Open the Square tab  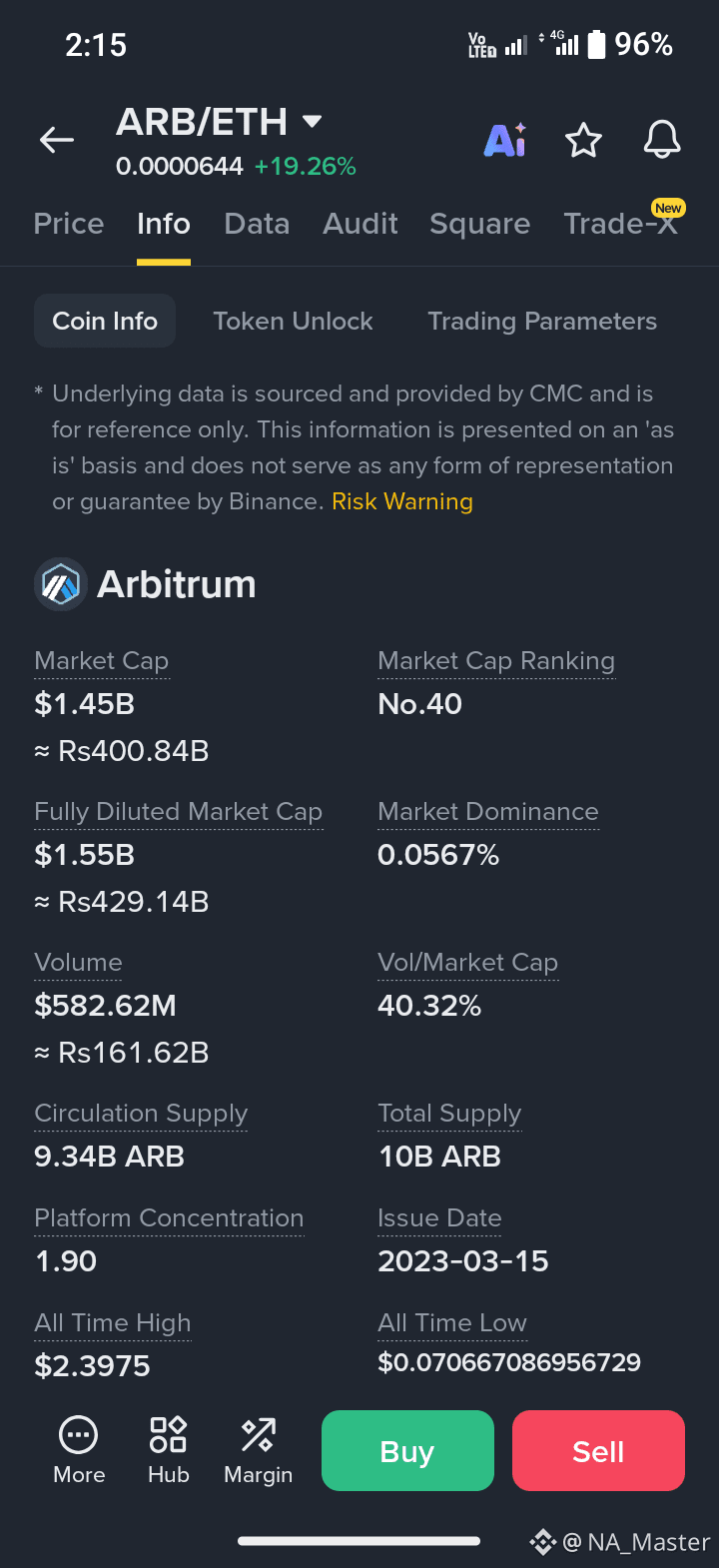480,224
